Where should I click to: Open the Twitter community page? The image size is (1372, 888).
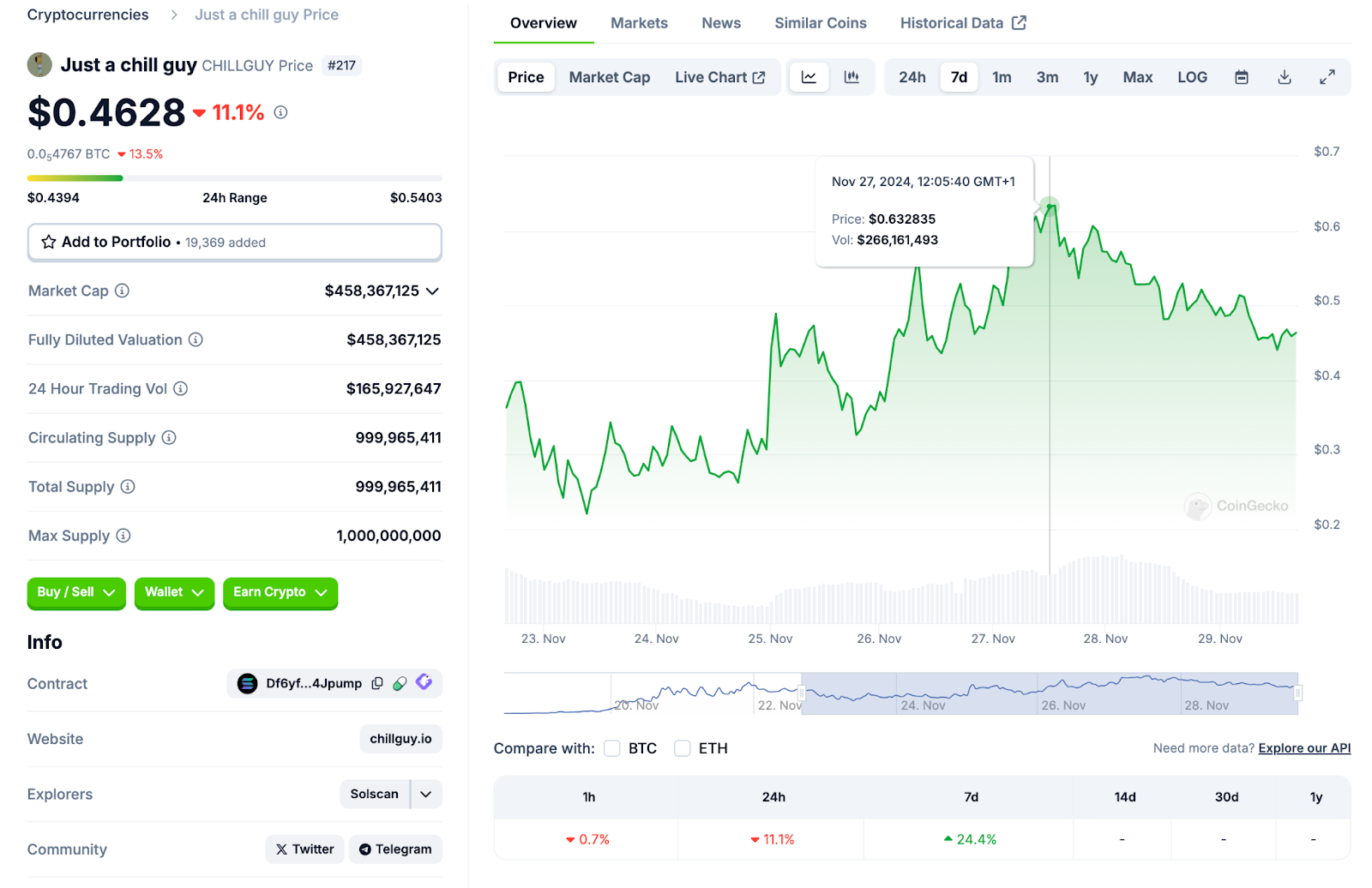[x=304, y=849]
